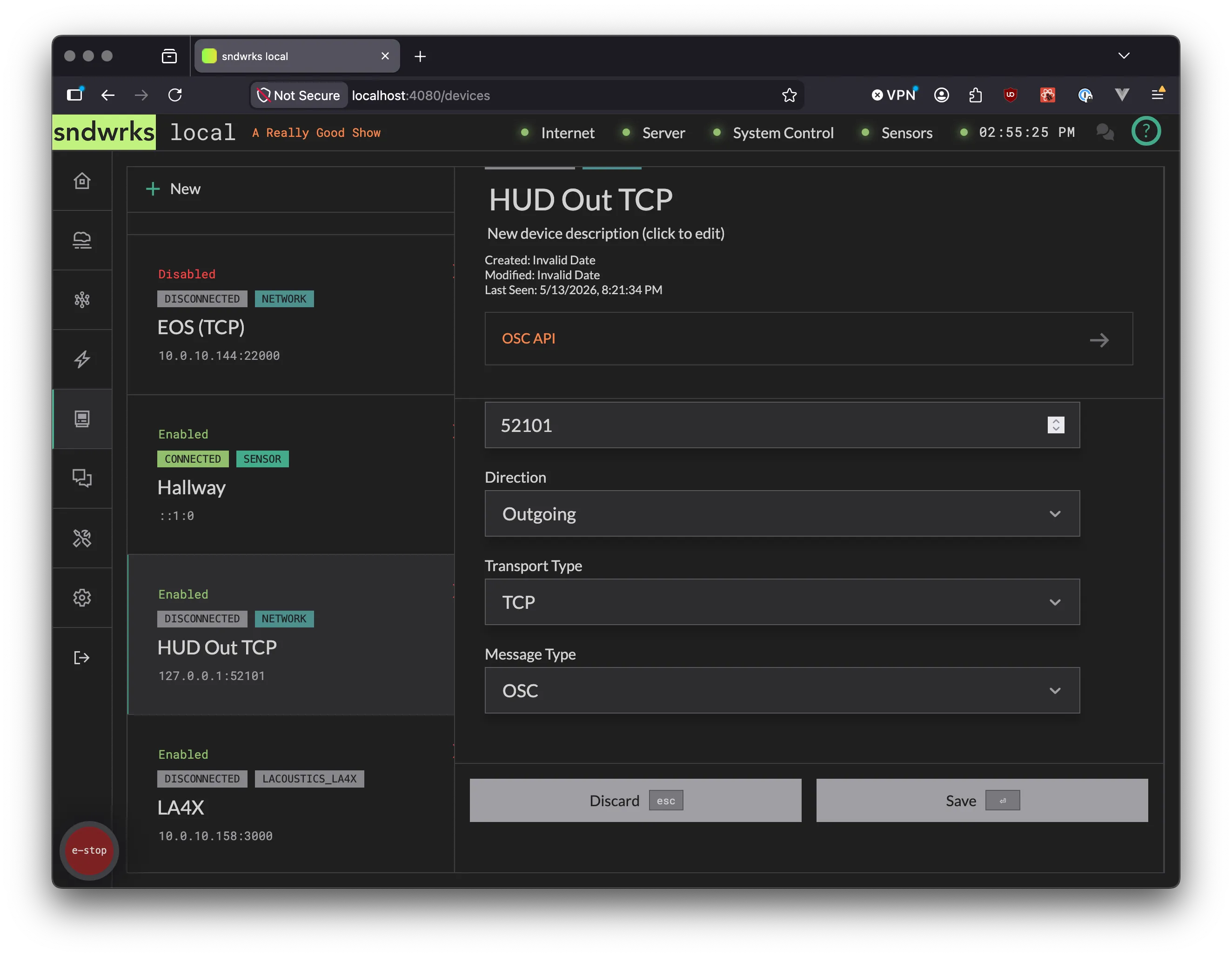Bookmark page with star icon

[x=789, y=95]
